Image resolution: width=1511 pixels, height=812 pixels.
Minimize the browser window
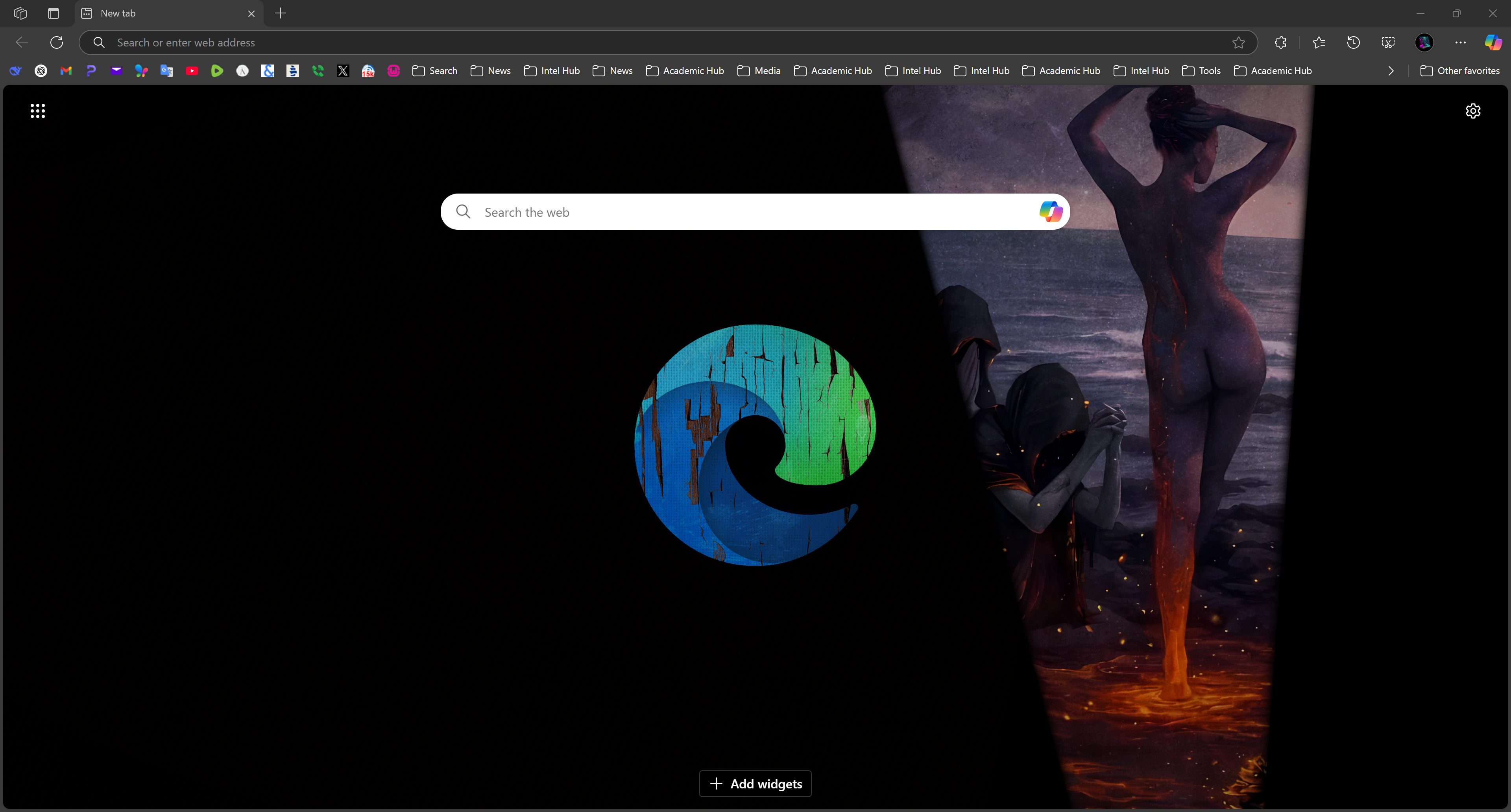(1420, 13)
